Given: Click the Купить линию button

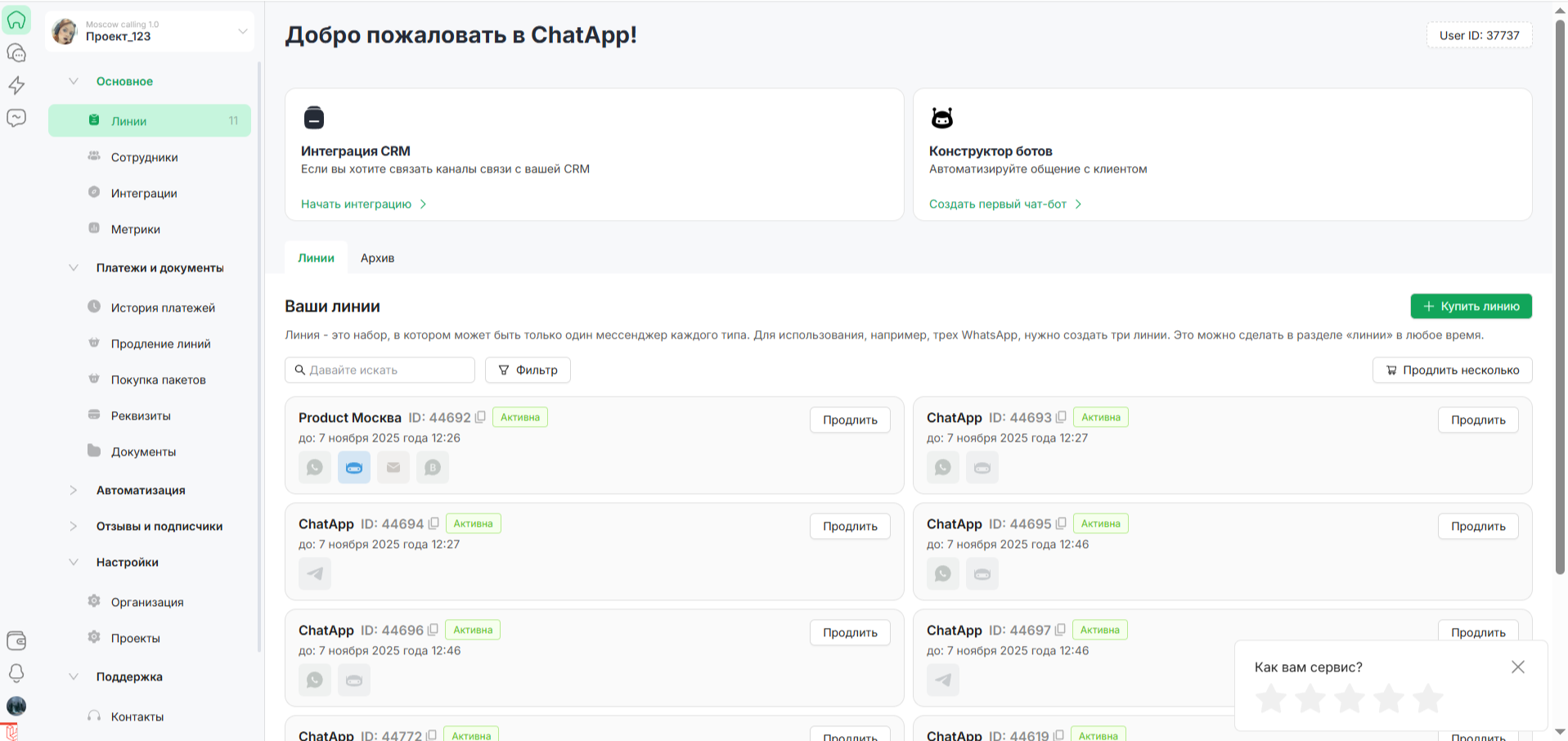Looking at the screenshot, I should coord(1471,306).
